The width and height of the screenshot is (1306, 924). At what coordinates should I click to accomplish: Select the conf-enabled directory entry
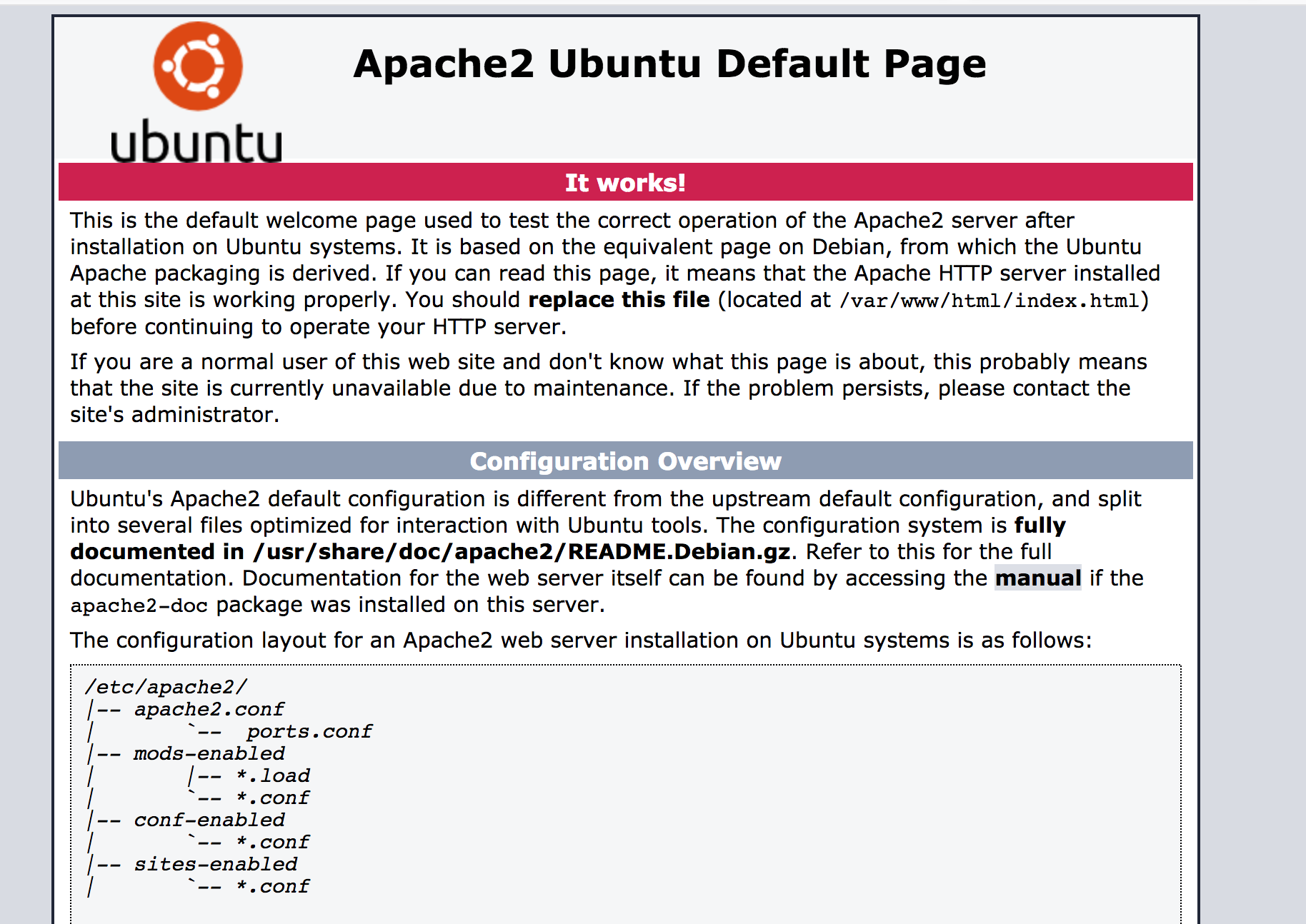[x=209, y=820]
